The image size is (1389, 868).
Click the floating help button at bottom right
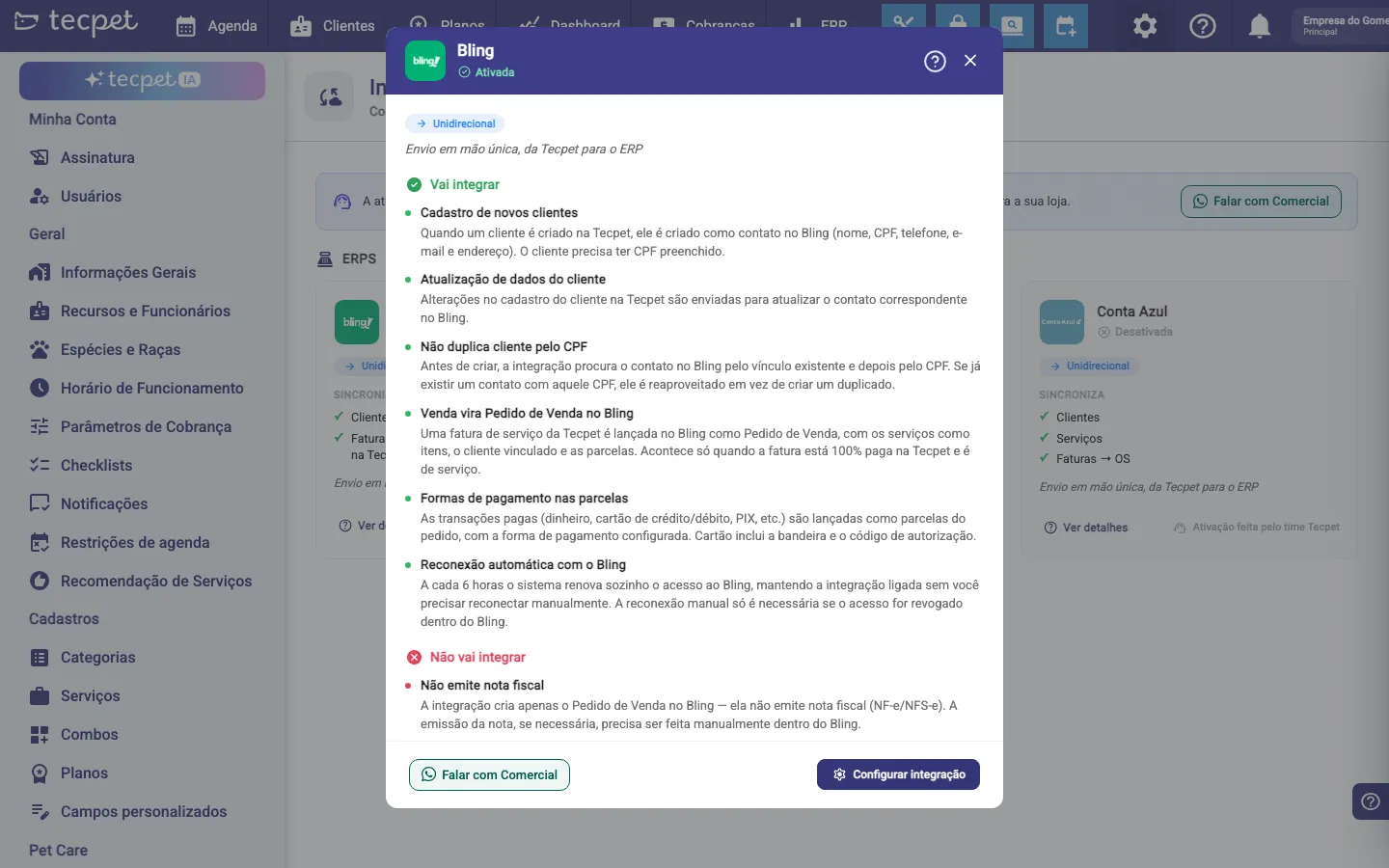[x=1371, y=801]
